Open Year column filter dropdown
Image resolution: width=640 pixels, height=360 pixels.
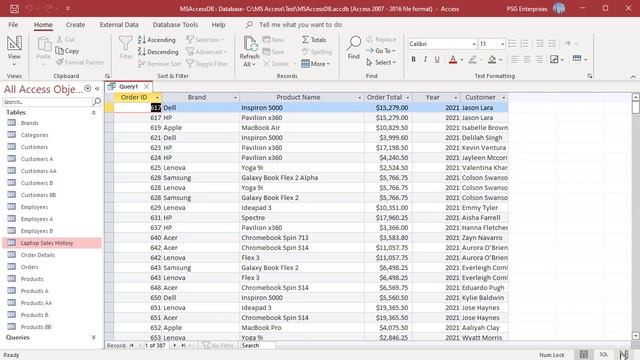tap(456, 98)
